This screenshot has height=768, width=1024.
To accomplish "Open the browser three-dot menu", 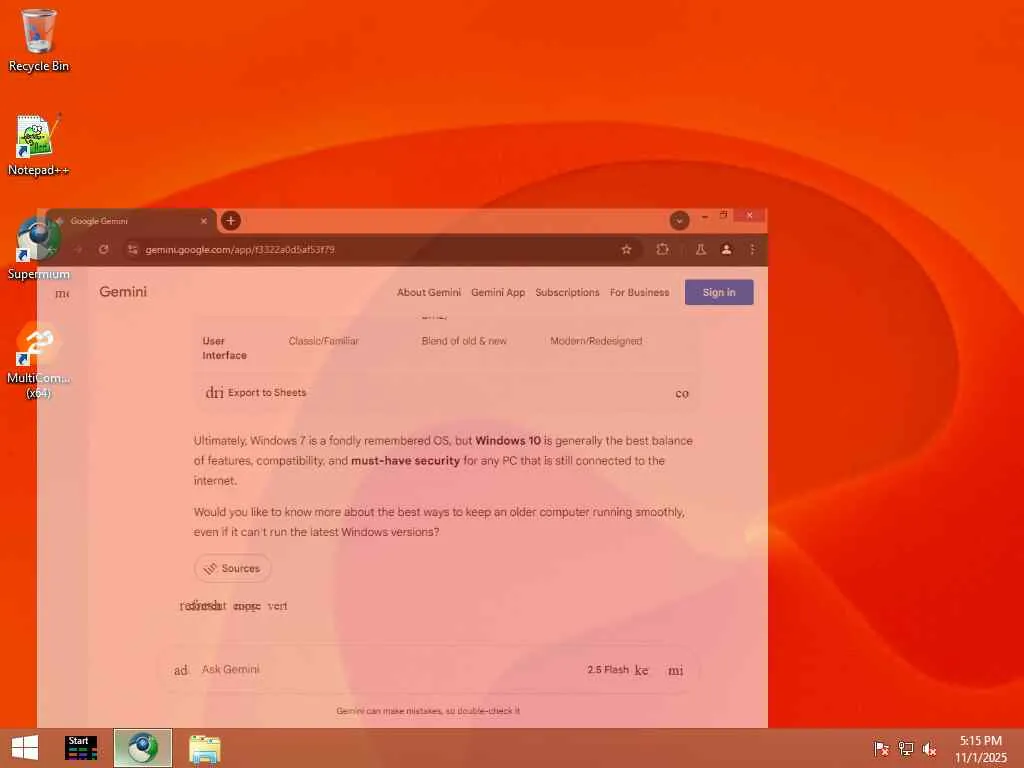I will point(752,249).
